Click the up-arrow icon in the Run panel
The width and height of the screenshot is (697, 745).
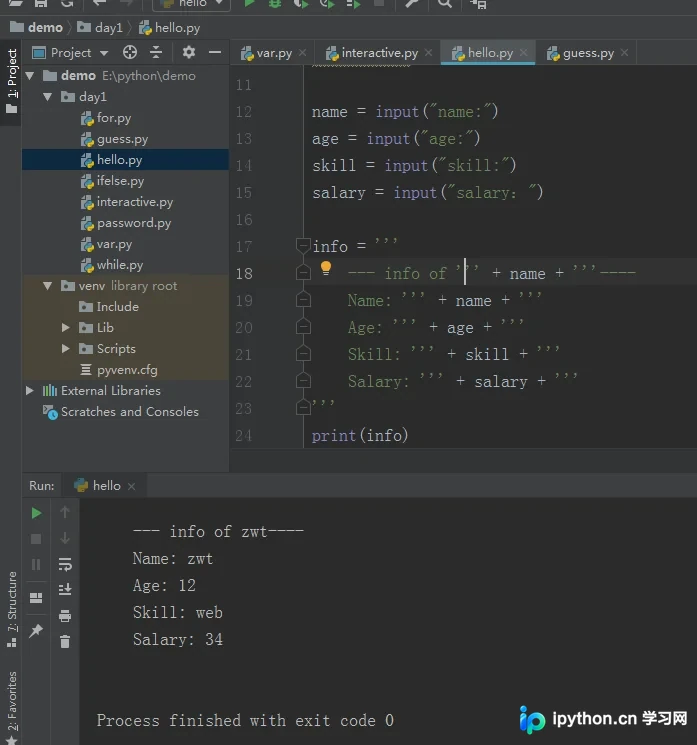pos(65,512)
